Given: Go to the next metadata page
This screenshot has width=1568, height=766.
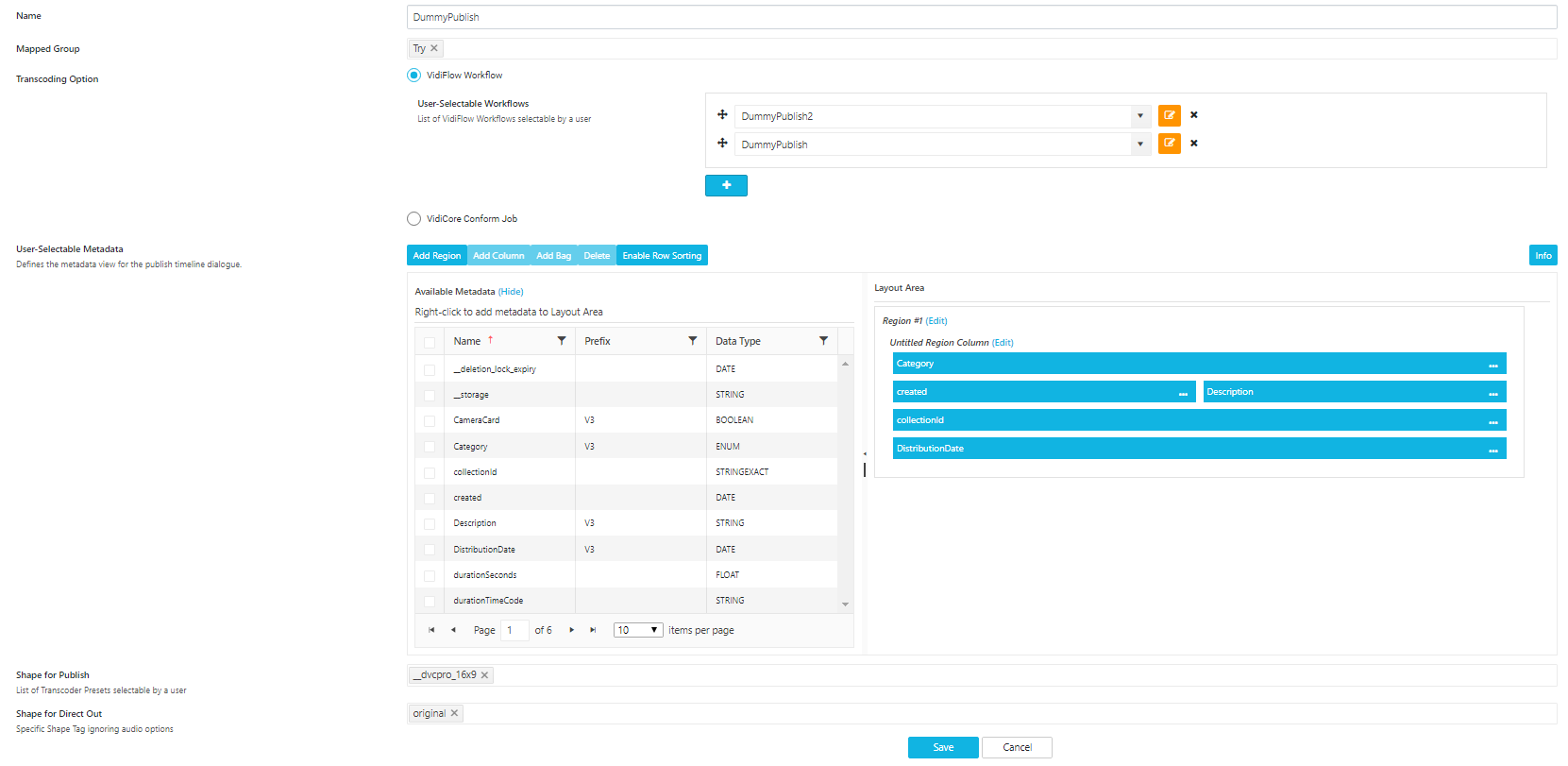Looking at the screenshot, I should pyautogui.click(x=572, y=630).
